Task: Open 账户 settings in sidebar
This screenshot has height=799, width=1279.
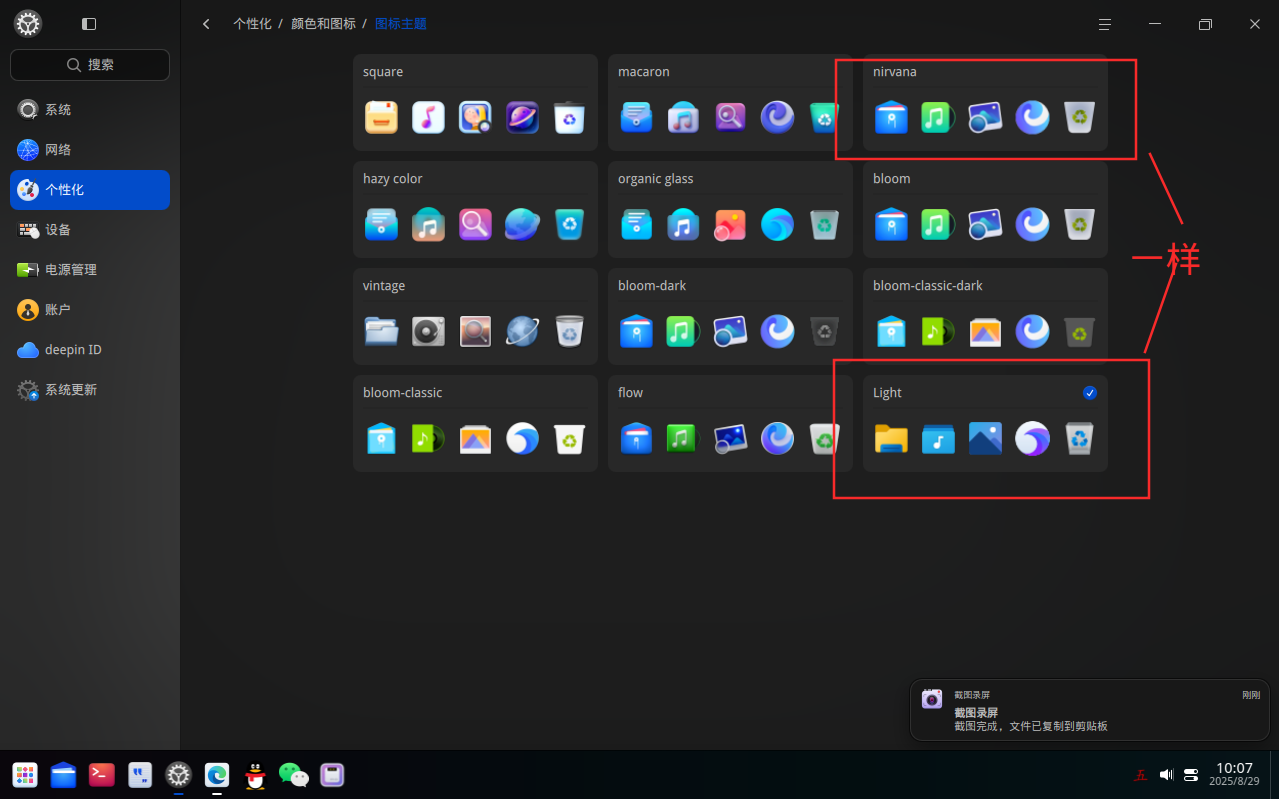Action: coord(90,310)
